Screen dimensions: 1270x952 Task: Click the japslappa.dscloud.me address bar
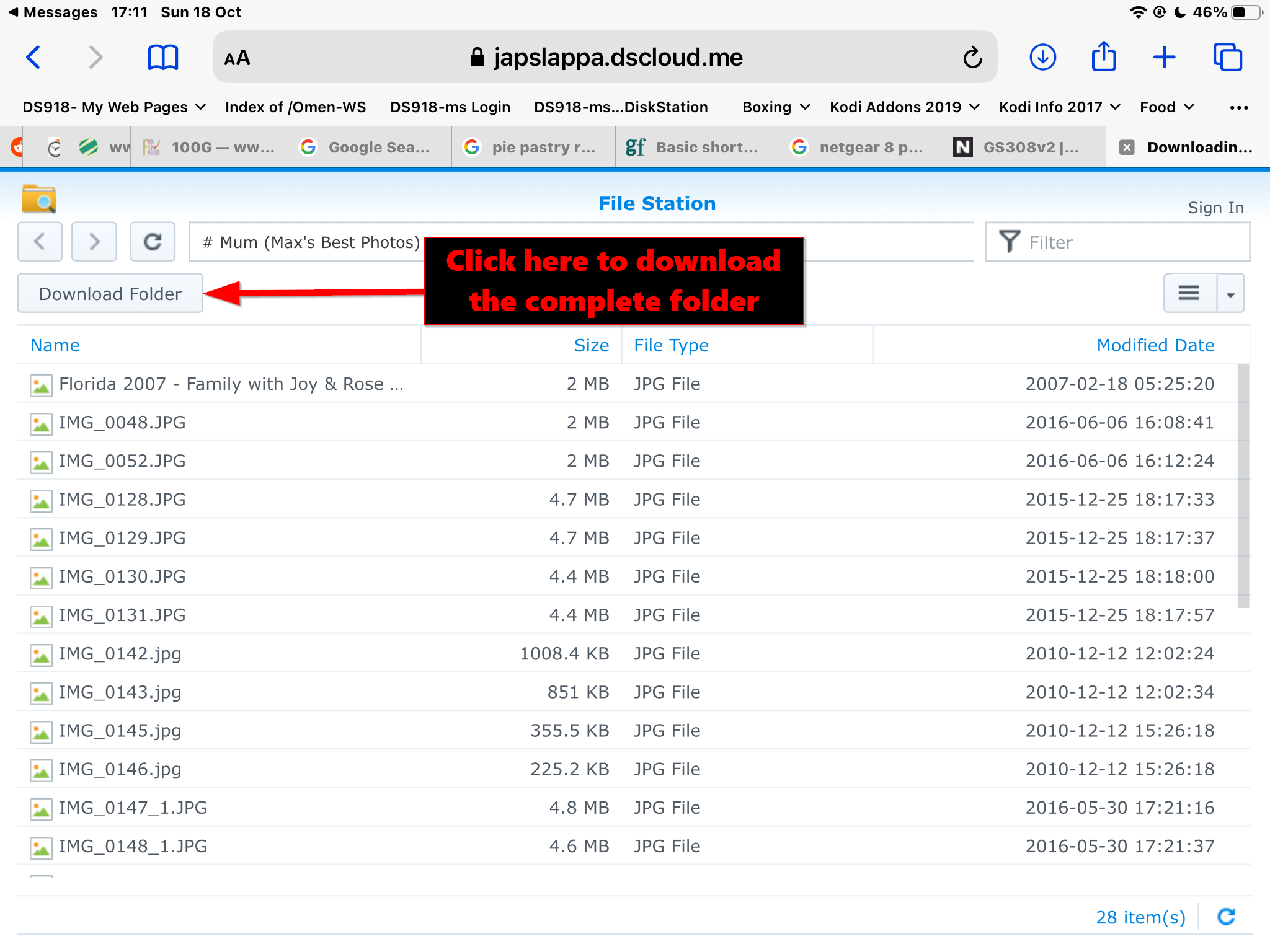(x=605, y=58)
